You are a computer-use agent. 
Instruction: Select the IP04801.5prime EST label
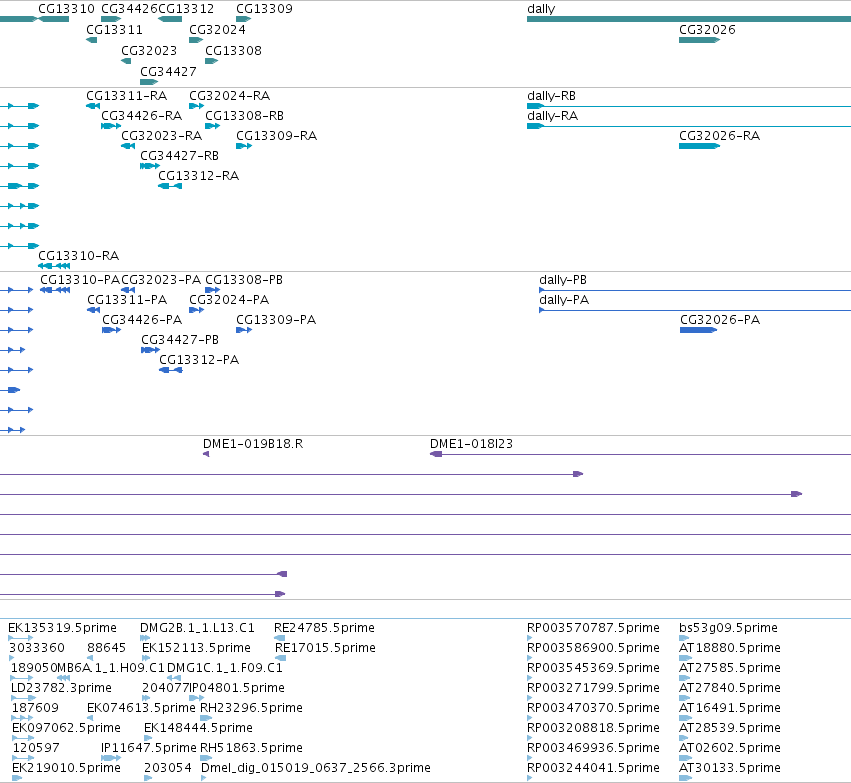[237, 688]
